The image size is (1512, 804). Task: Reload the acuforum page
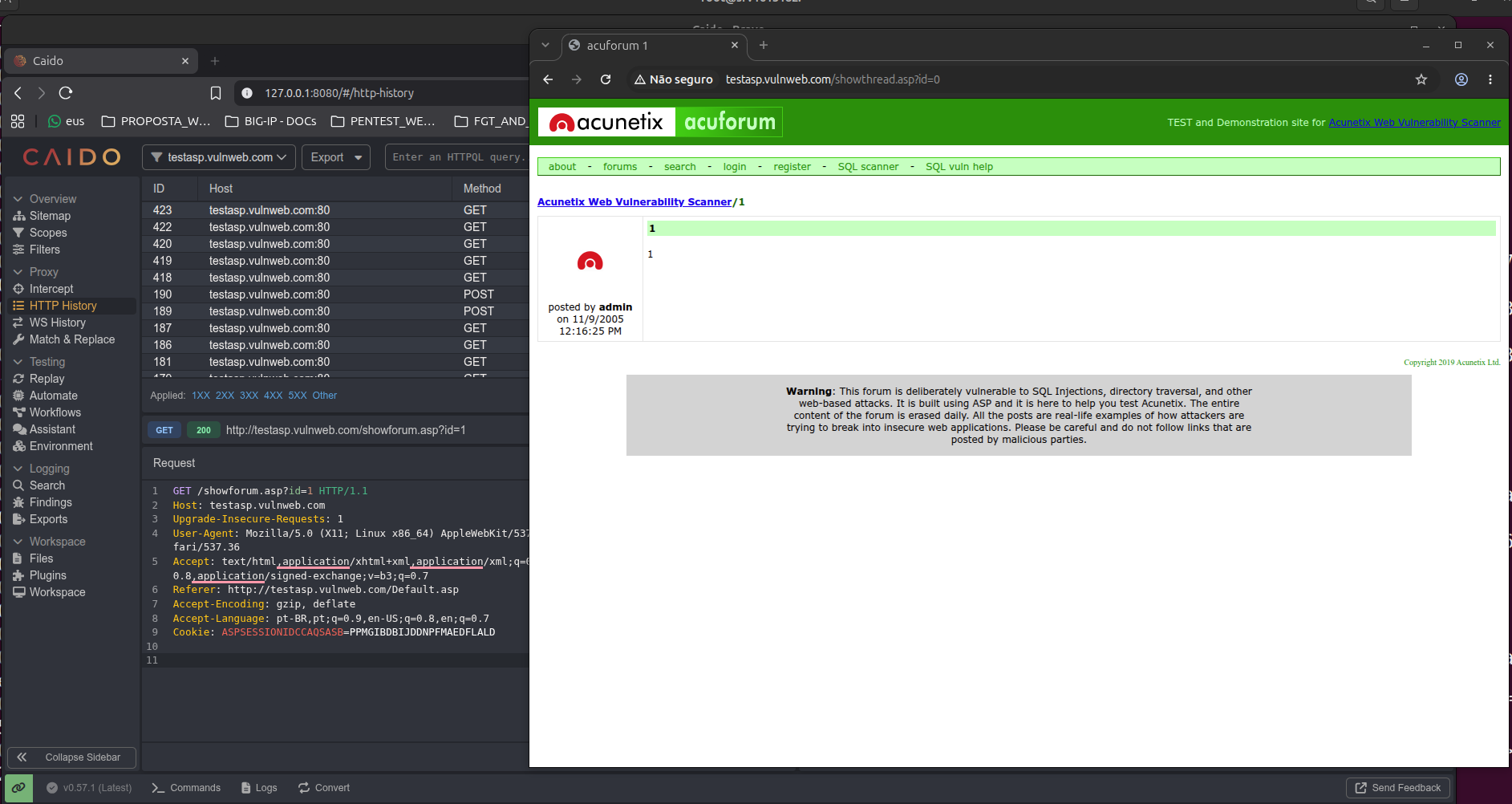(x=606, y=79)
